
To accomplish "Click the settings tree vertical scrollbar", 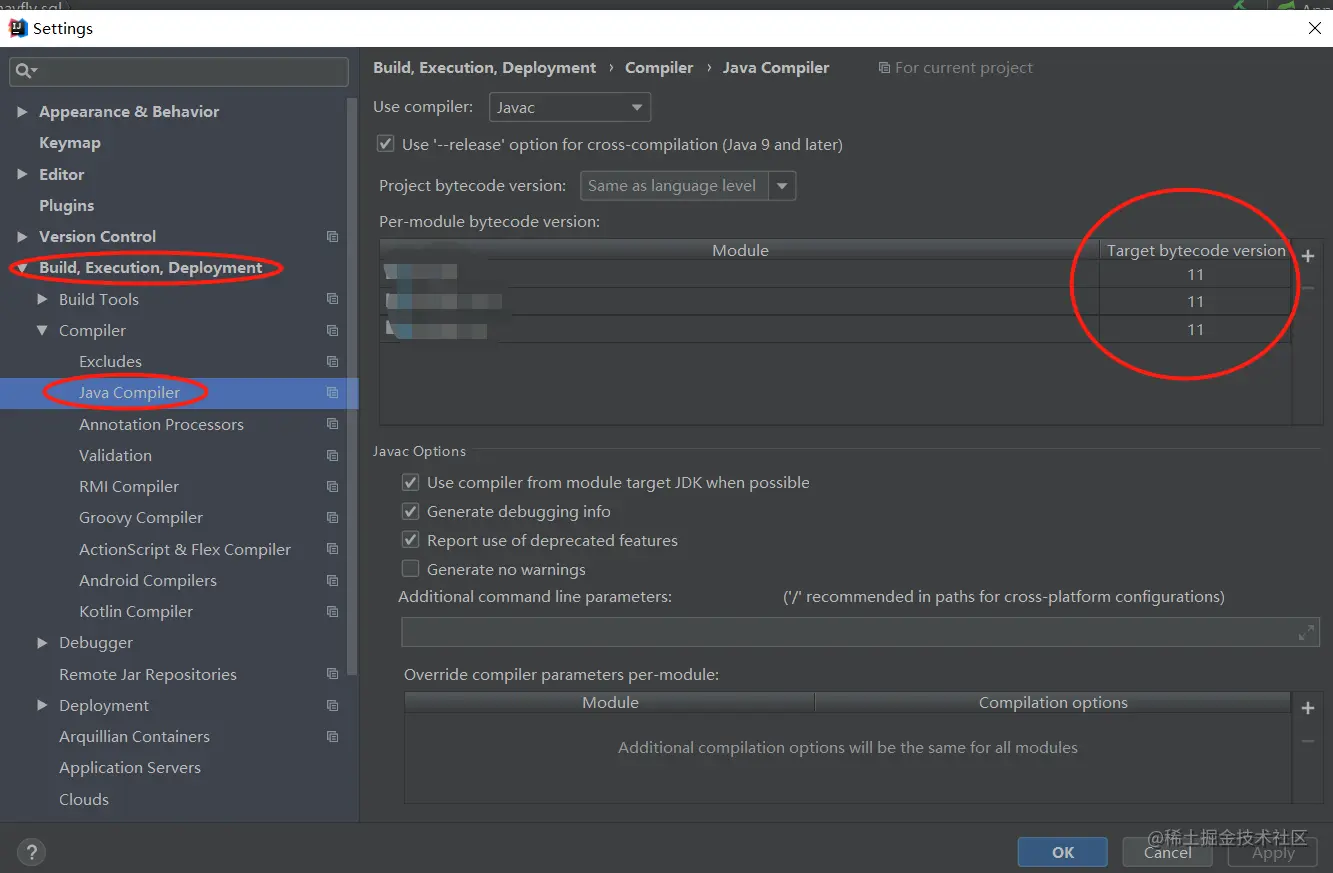I will pos(352,386).
